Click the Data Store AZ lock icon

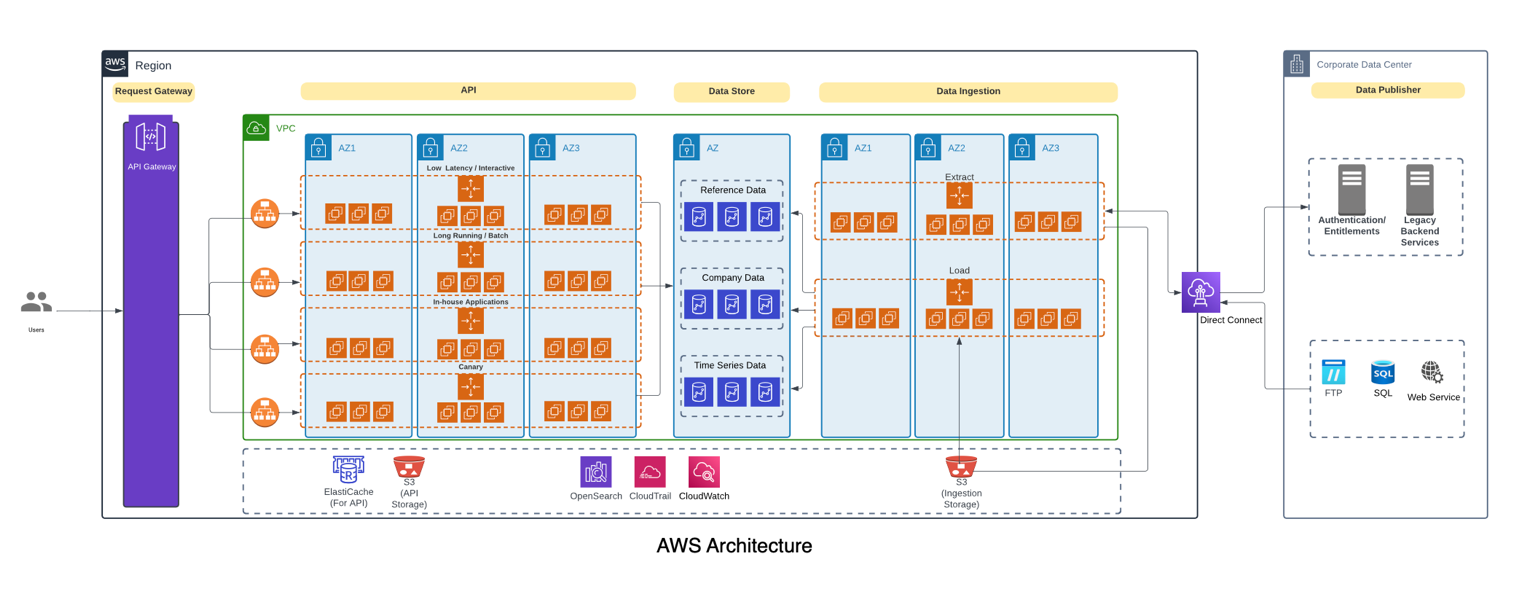(687, 148)
